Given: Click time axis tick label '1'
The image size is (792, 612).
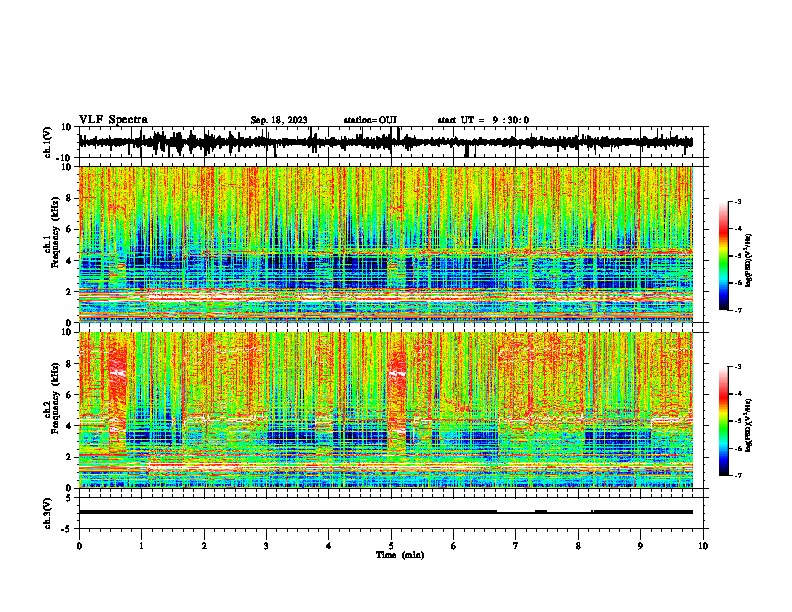Looking at the screenshot, I should pyautogui.click(x=141, y=546).
